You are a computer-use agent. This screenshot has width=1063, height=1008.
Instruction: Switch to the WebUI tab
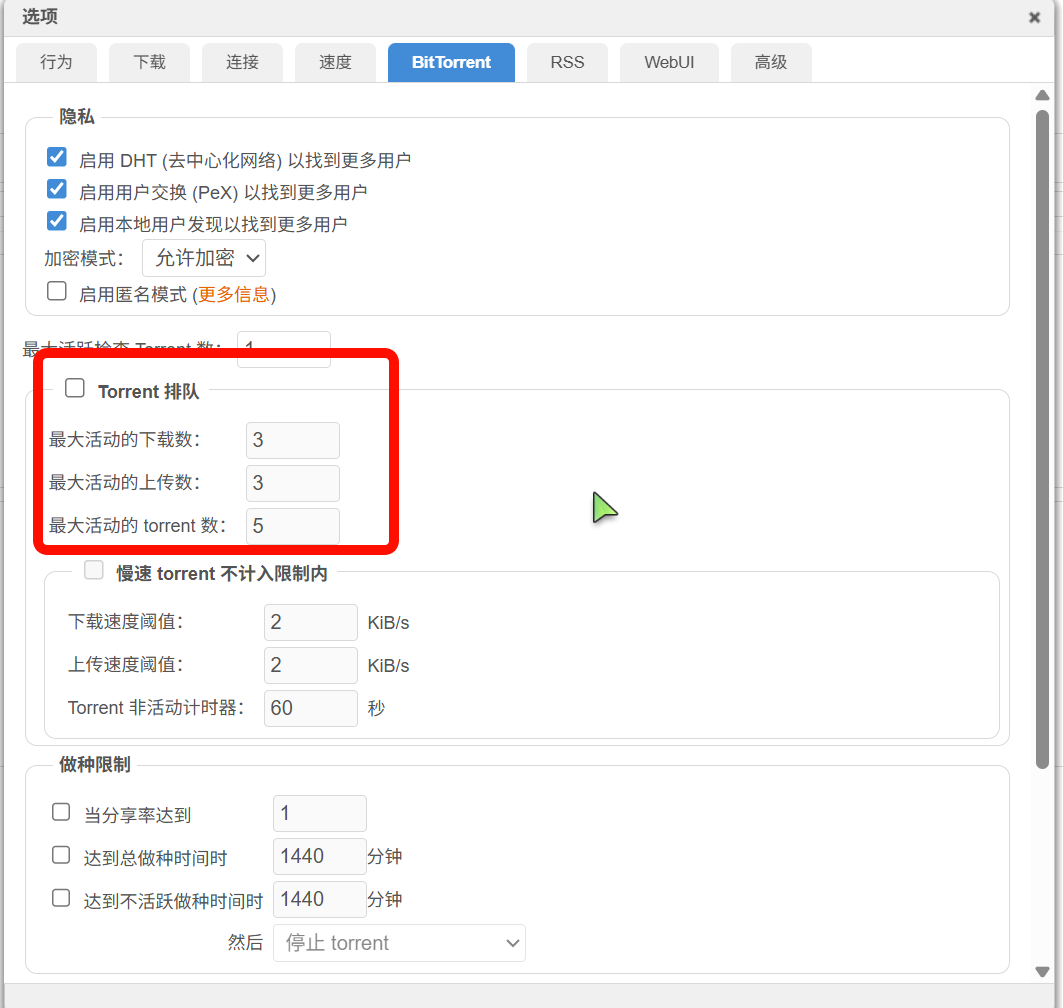click(x=669, y=62)
